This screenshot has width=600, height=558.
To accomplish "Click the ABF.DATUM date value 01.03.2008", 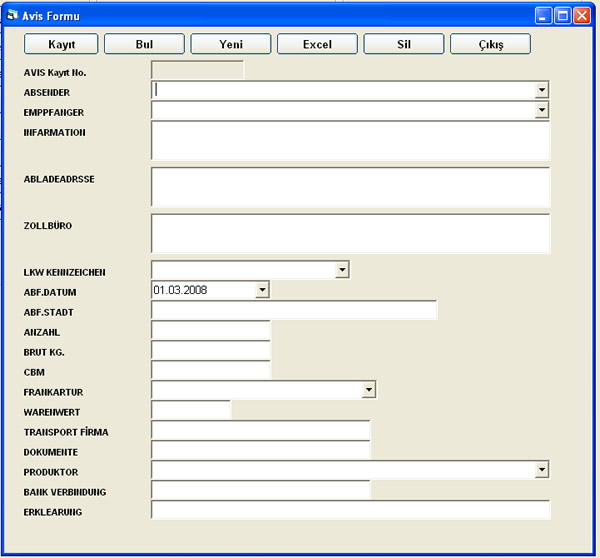I will (x=180, y=290).
